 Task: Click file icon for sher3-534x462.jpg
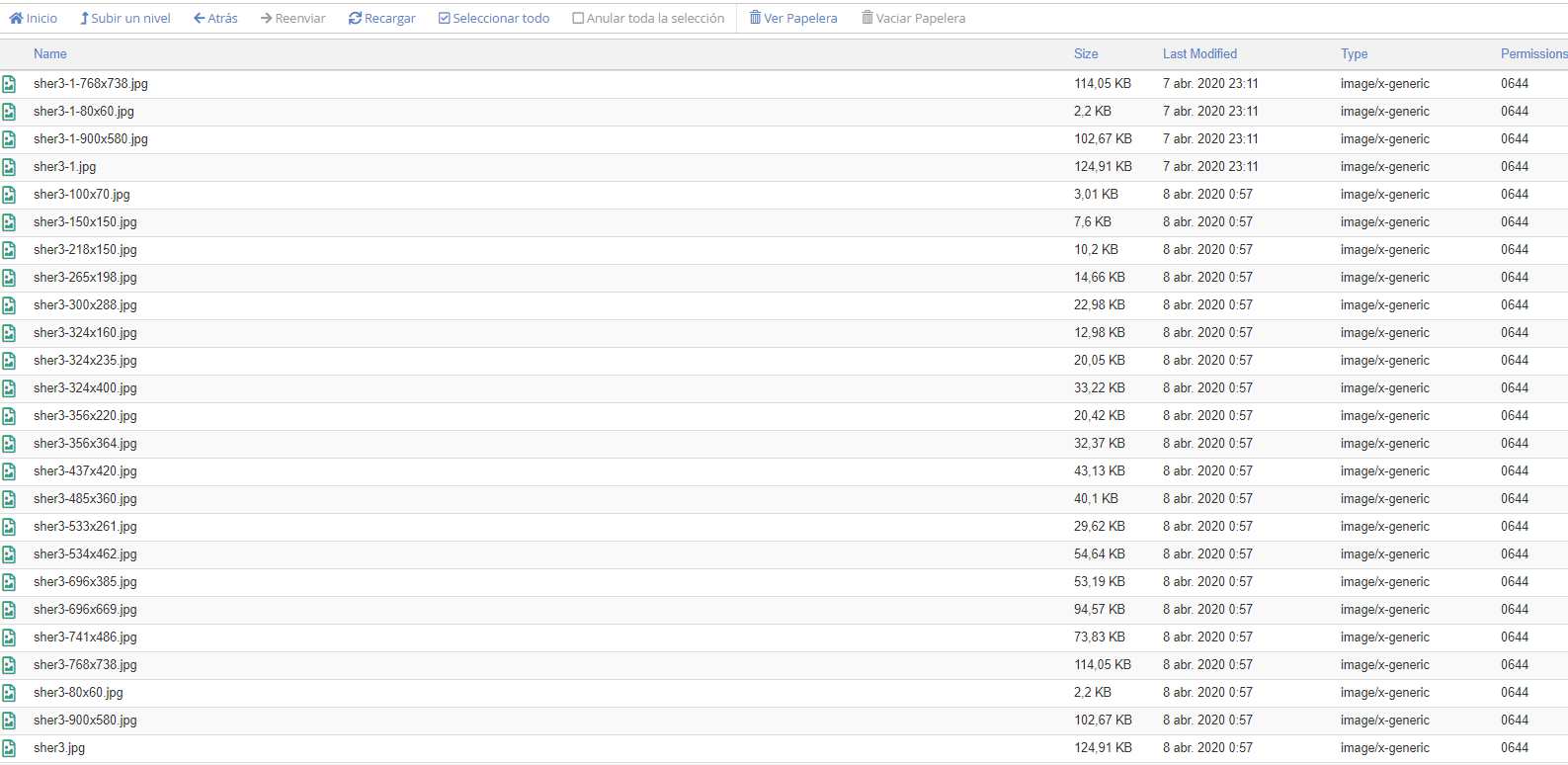coord(9,554)
